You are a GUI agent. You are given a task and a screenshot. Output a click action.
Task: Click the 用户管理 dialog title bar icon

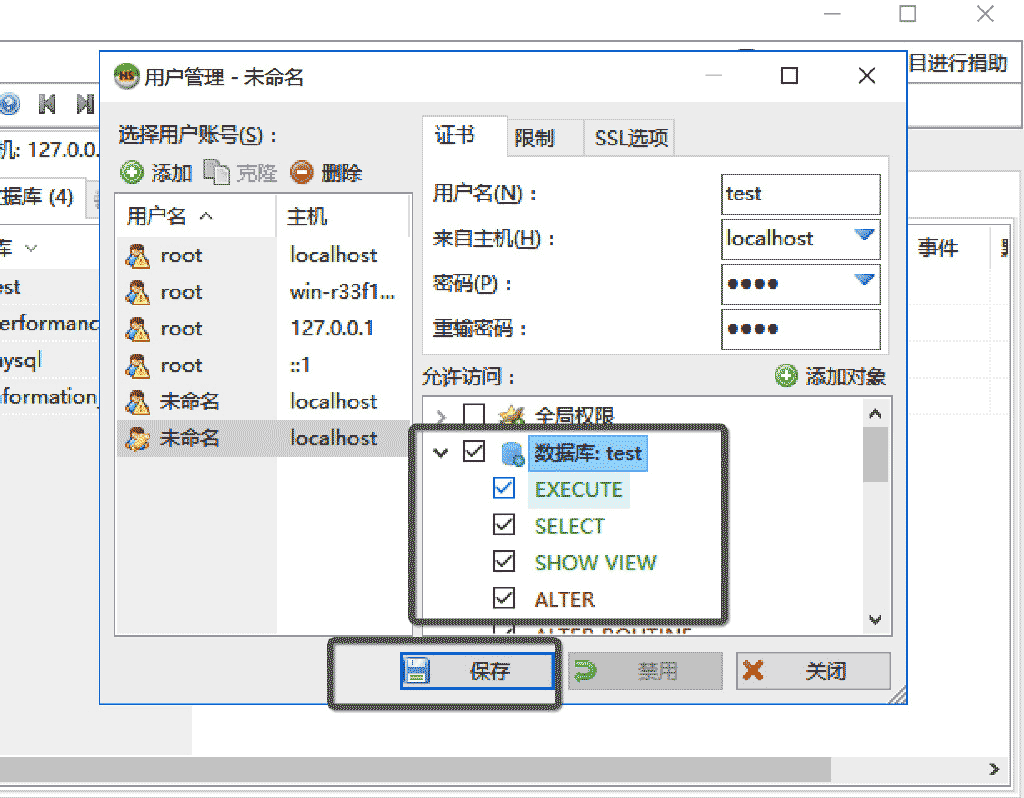point(125,75)
